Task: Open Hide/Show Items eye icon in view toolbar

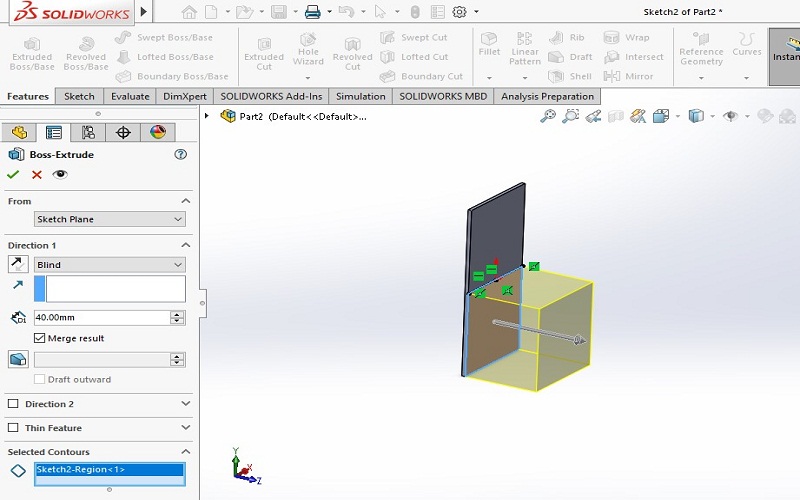Action: (731, 116)
